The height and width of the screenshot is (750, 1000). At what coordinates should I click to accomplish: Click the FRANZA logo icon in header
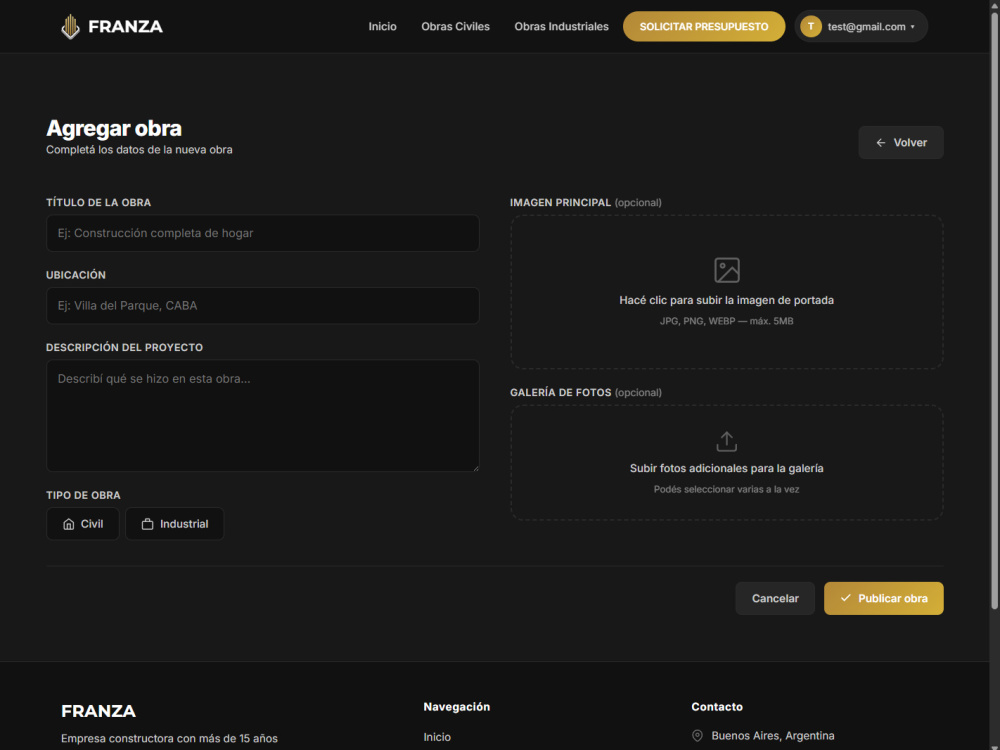tap(71, 27)
